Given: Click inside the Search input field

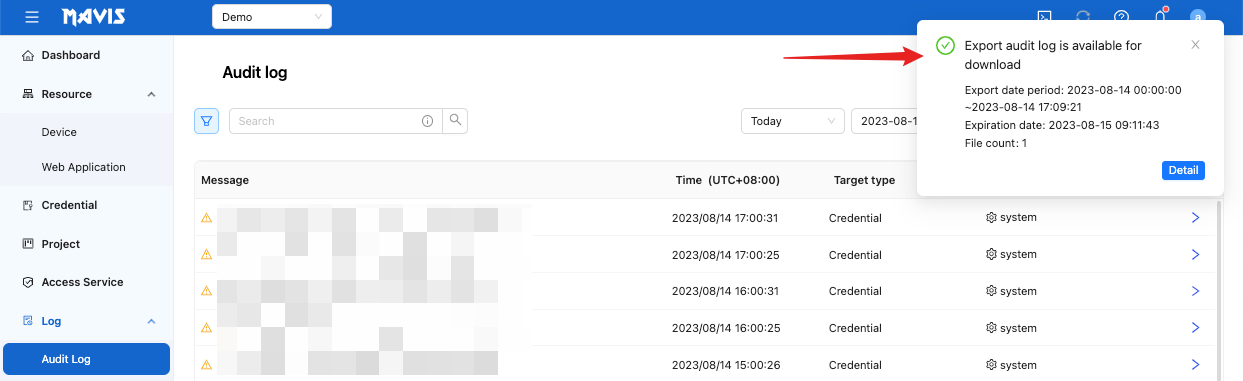Looking at the screenshot, I should click(x=325, y=121).
